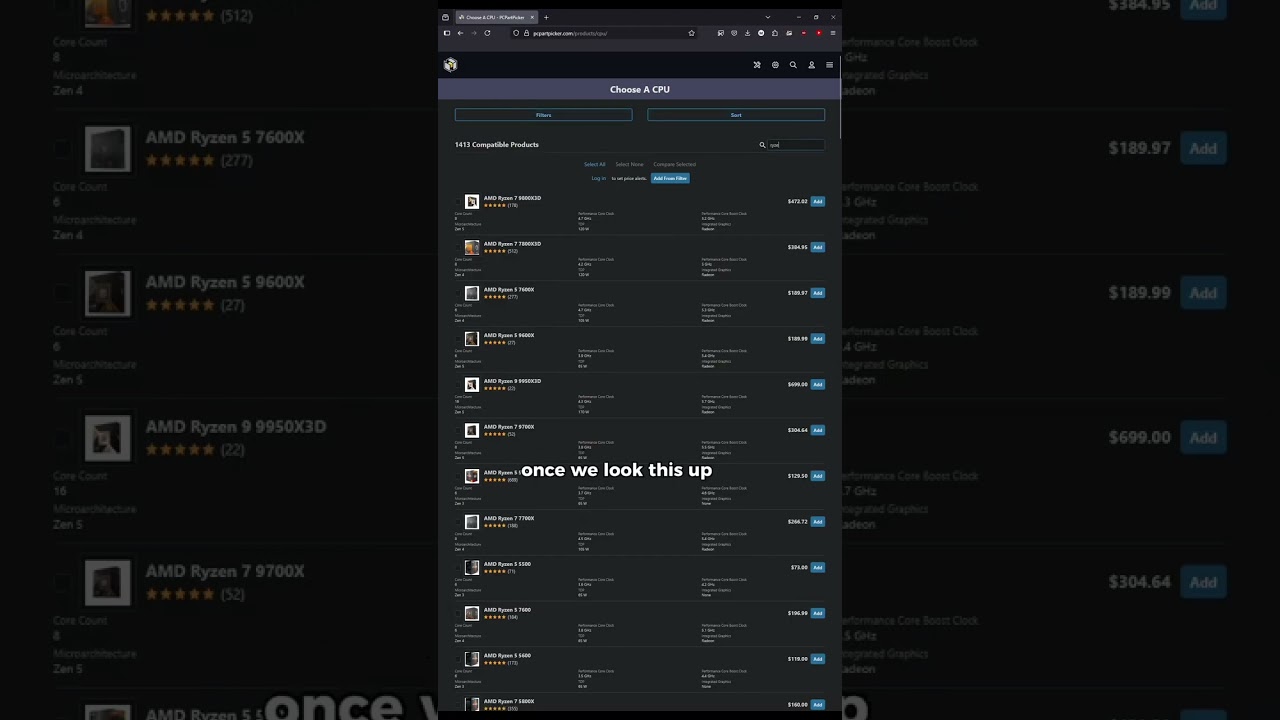Click the $304.64 price
Viewport: 1280px width, 720px height.
coord(797,430)
